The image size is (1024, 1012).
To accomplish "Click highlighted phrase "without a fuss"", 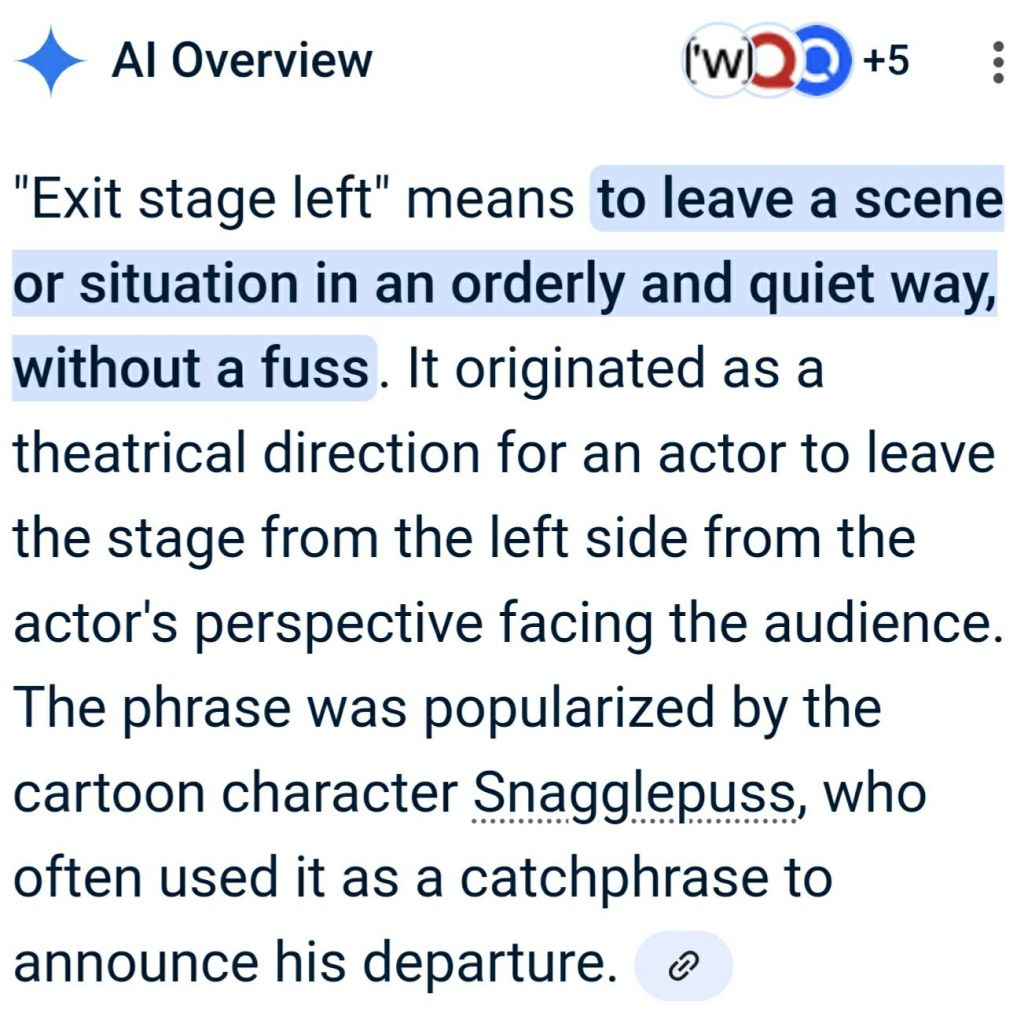I will [x=190, y=368].
